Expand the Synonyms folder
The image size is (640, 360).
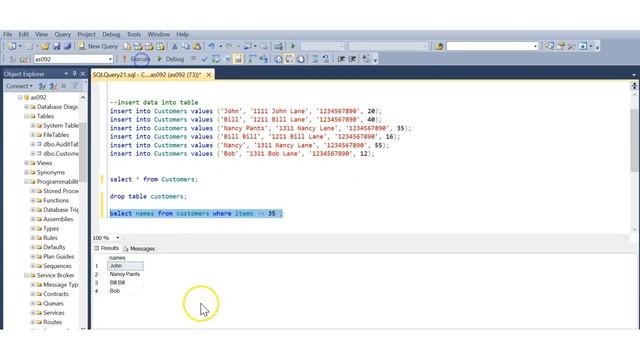[x=27, y=172]
